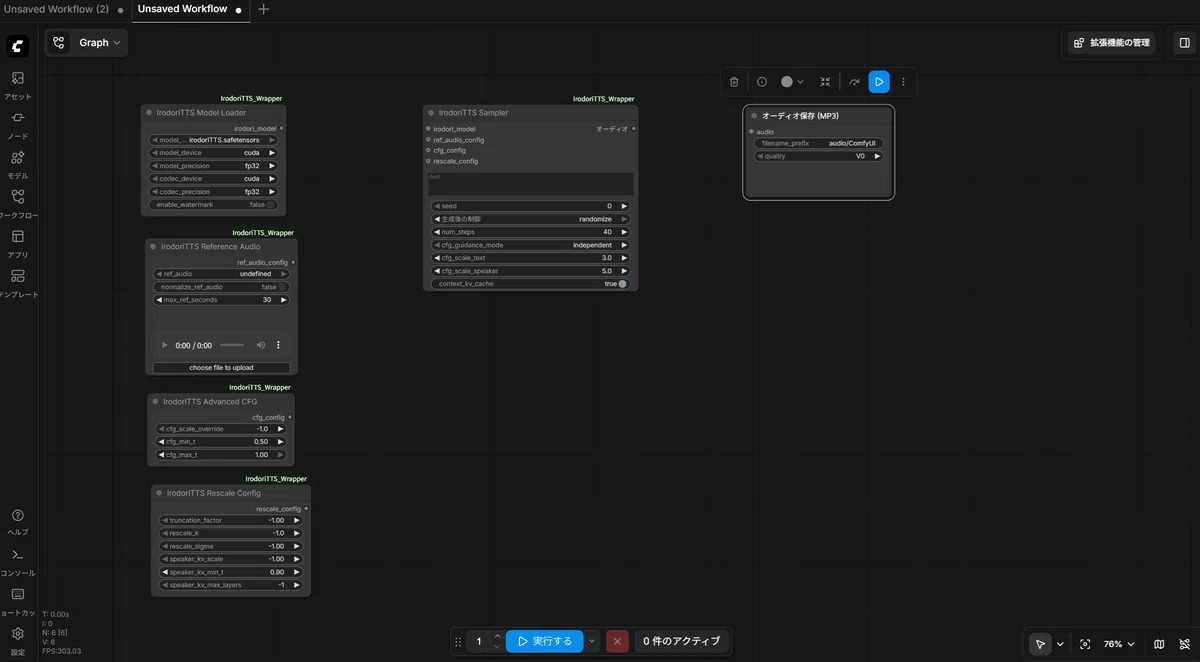Select the Unsaved Workflow tab

182,9
